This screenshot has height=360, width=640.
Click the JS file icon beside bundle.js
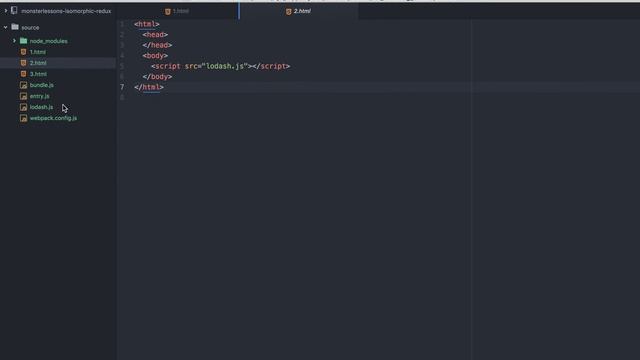tap(24, 85)
